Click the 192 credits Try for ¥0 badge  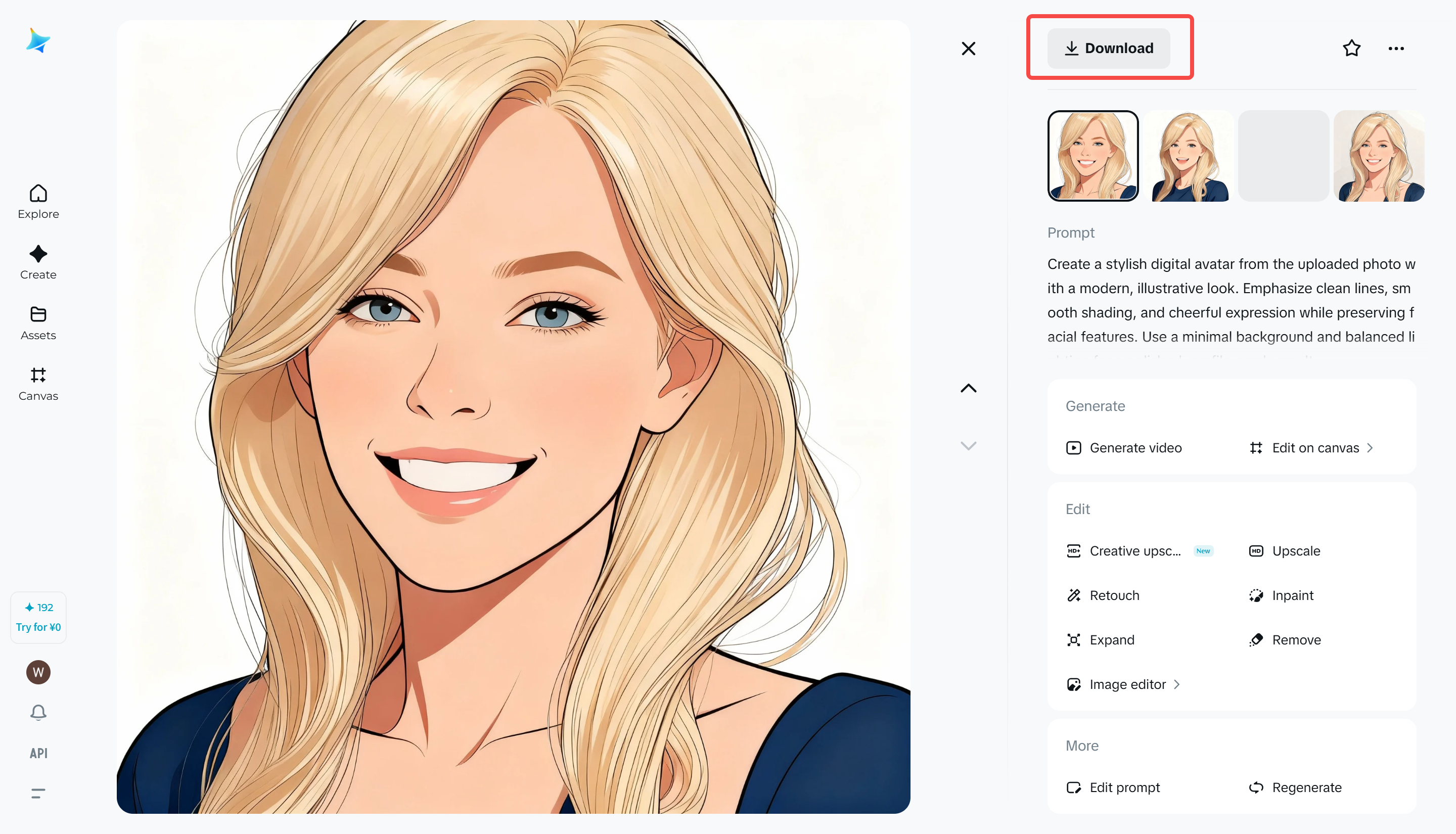pos(38,617)
